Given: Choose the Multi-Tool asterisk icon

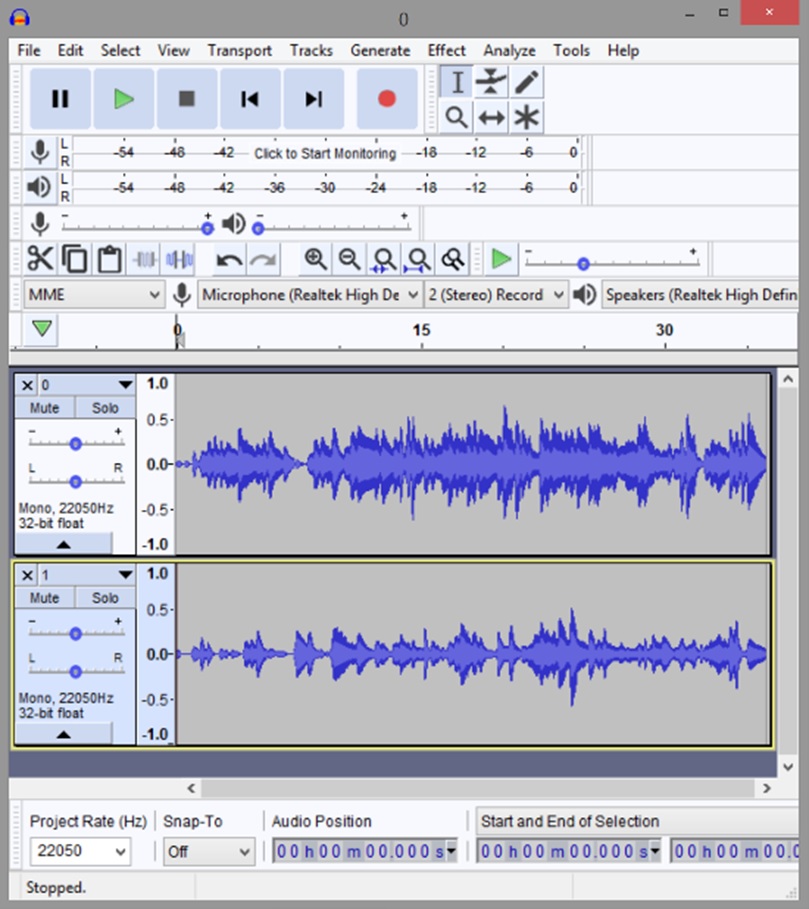Looking at the screenshot, I should 527,117.
